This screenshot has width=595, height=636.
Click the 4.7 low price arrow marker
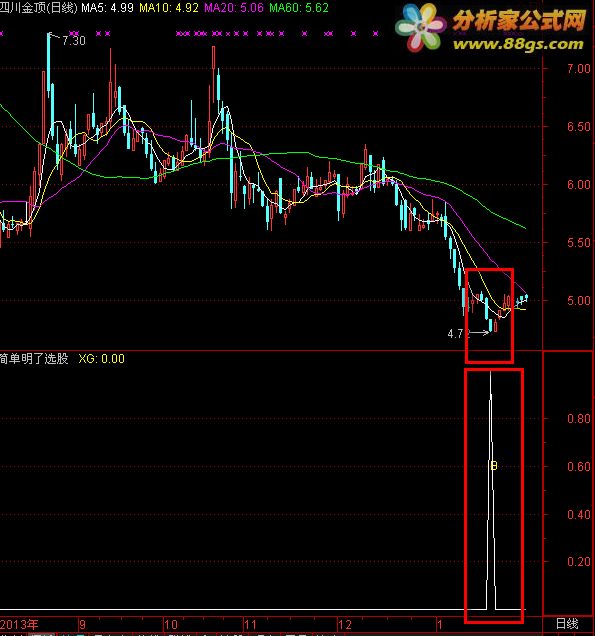click(468, 333)
